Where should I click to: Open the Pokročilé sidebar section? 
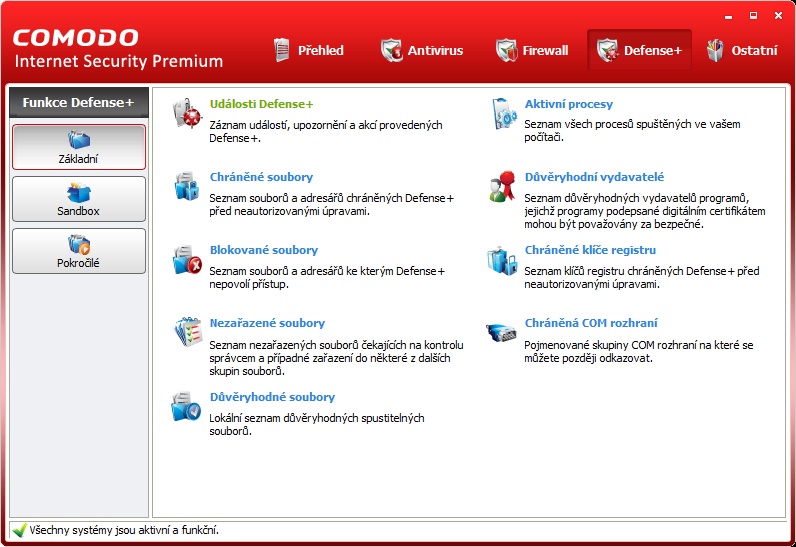pos(79,251)
